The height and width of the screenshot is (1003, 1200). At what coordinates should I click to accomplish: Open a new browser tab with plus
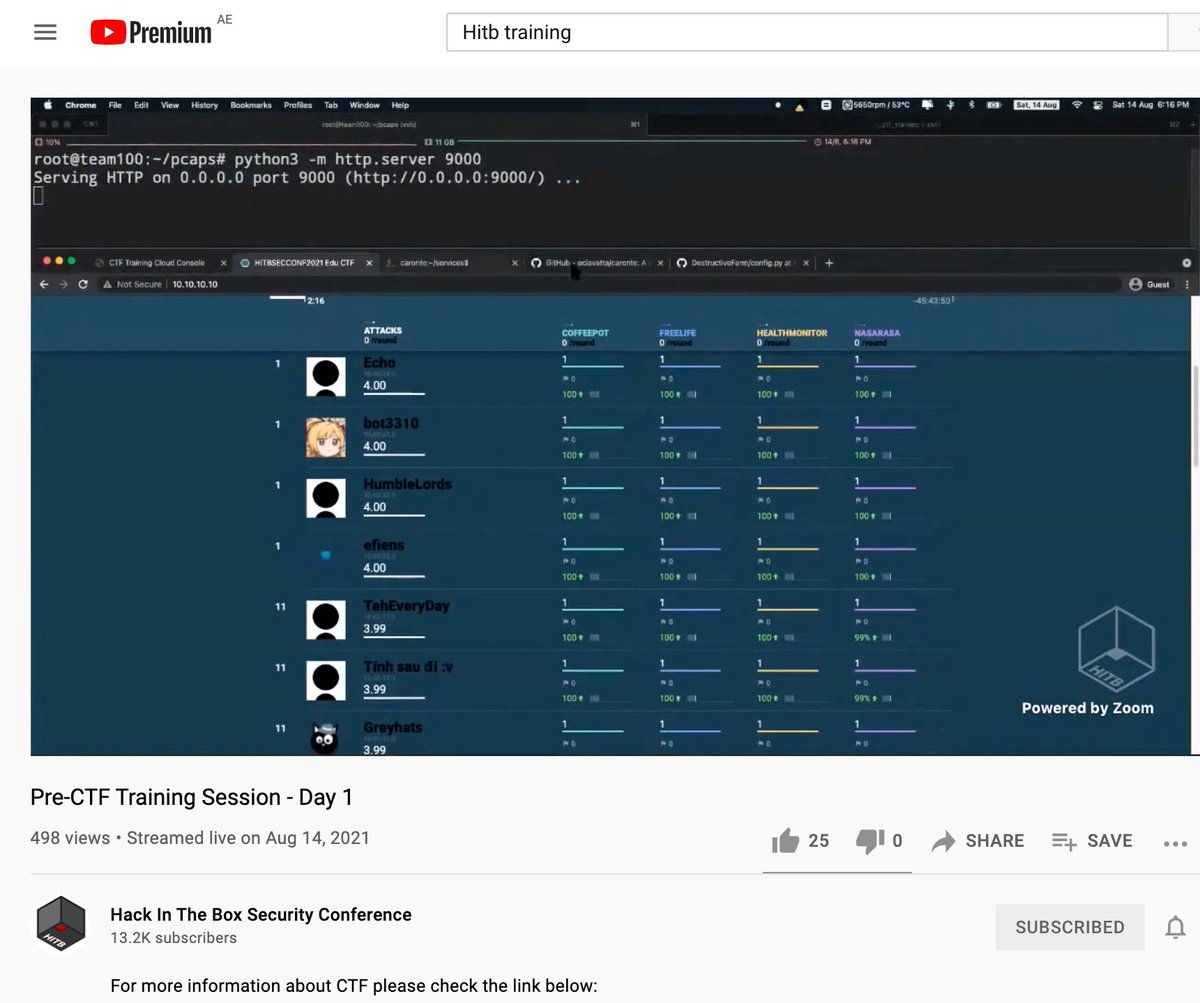point(829,263)
